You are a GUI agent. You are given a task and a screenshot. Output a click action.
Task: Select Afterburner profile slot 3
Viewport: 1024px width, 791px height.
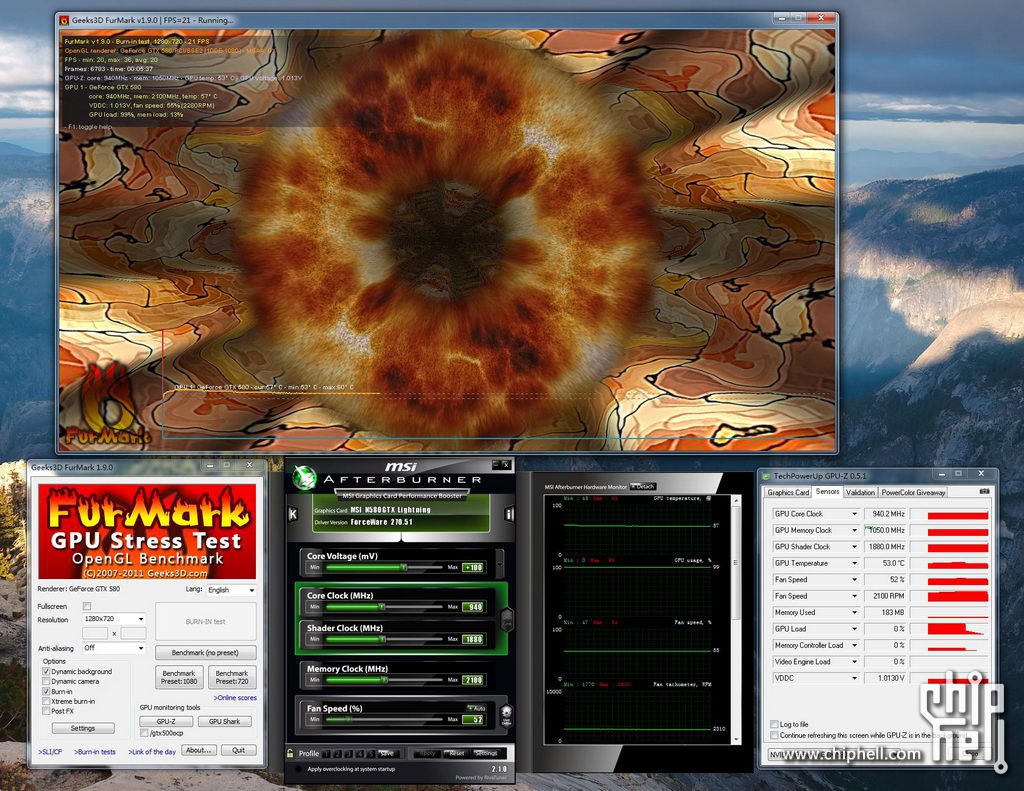pyautogui.click(x=349, y=753)
